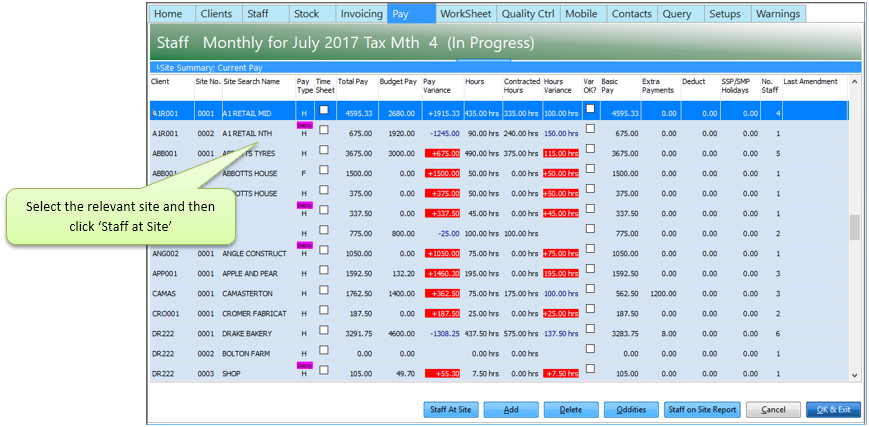The width and height of the screenshot is (869, 427).
Task: Tick Time Sheet checkbox for A1 RETAIL MID
Action: [x=324, y=110]
